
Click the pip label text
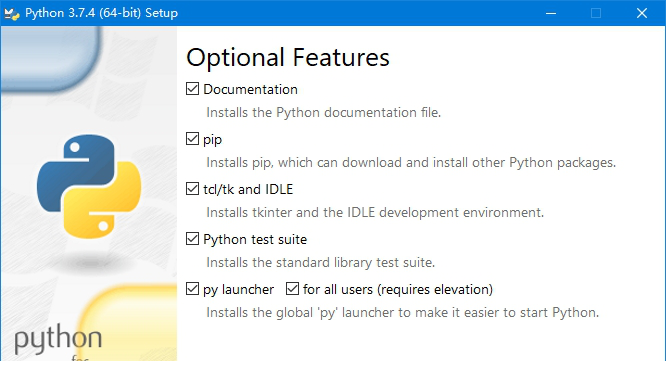(x=212, y=140)
